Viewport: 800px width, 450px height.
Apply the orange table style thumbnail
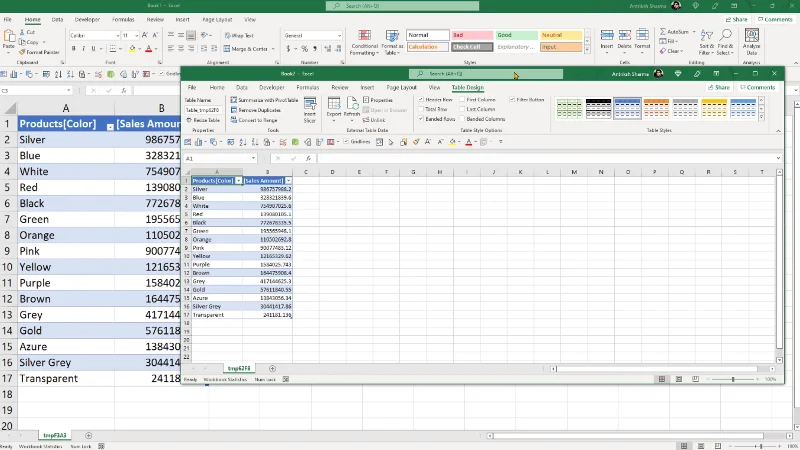point(656,108)
